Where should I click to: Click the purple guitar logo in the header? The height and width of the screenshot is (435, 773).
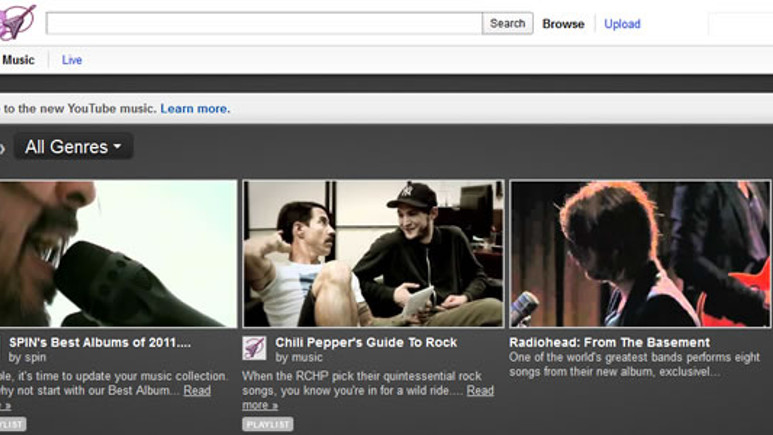[17, 22]
